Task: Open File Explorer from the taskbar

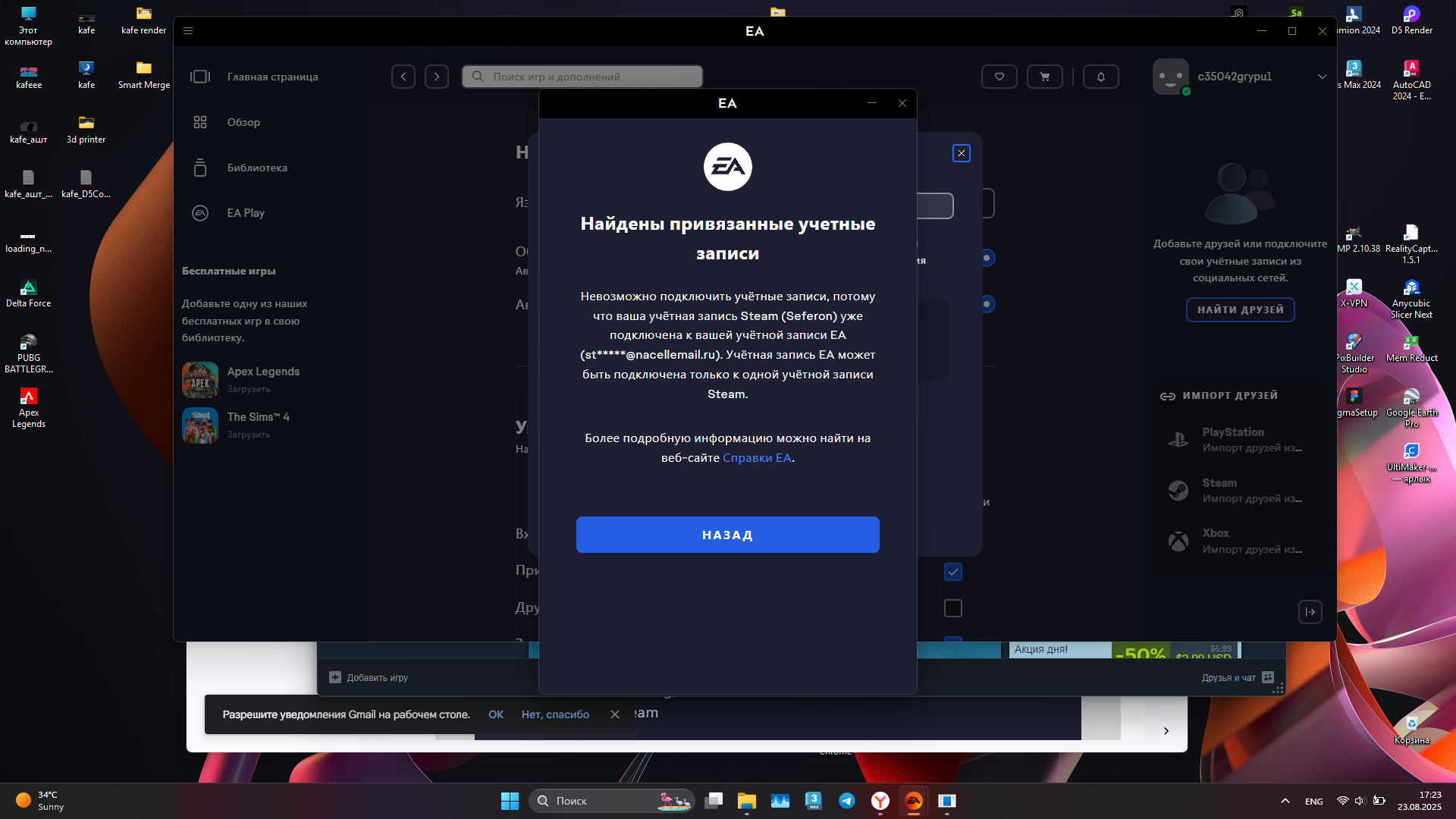Action: 747,801
